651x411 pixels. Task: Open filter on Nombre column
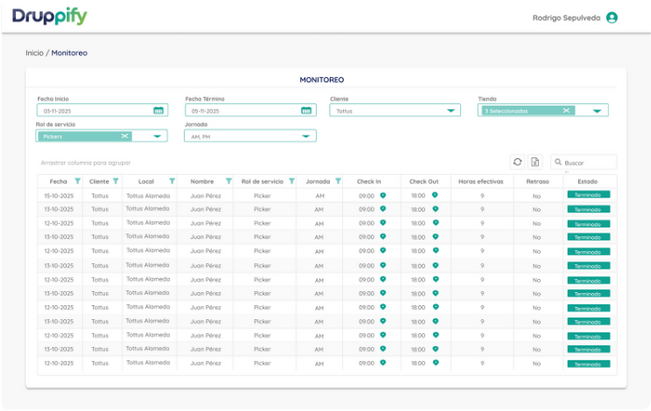(228, 181)
